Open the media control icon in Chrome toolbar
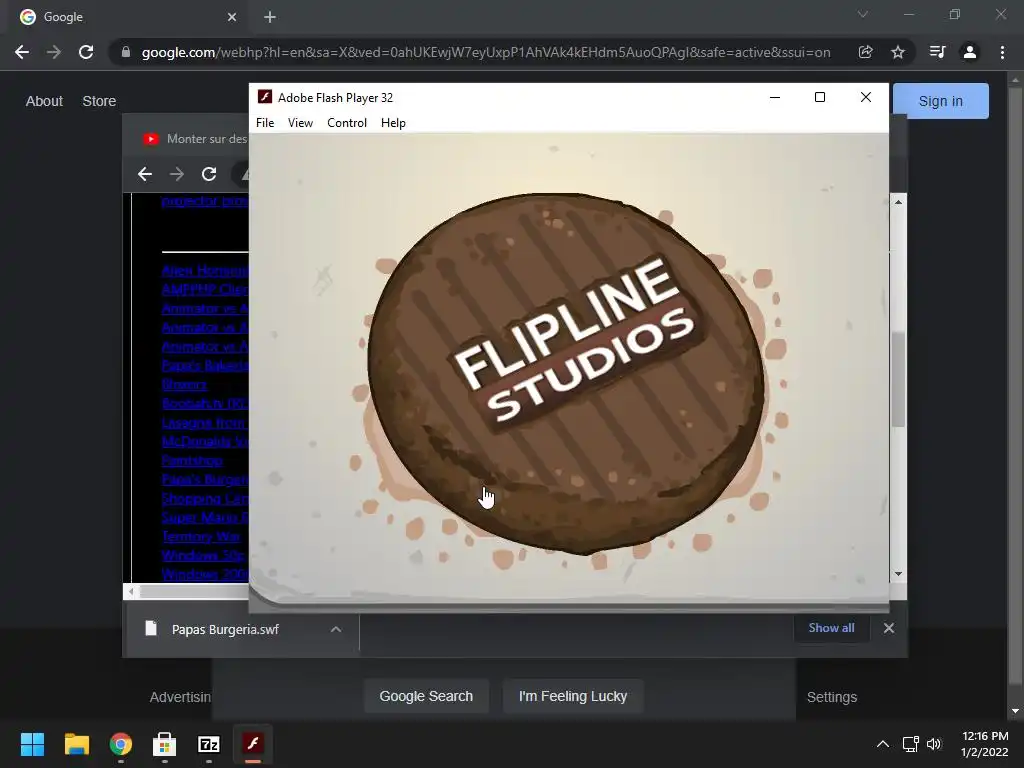The width and height of the screenshot is (1024, 768). tap(937, 52)
